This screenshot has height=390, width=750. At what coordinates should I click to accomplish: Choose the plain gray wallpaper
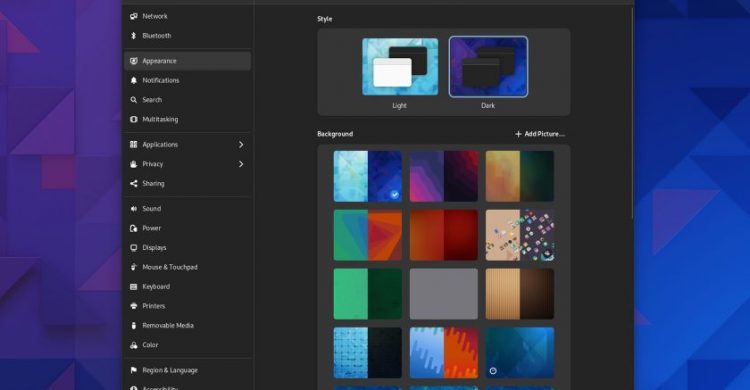(444, 294)
